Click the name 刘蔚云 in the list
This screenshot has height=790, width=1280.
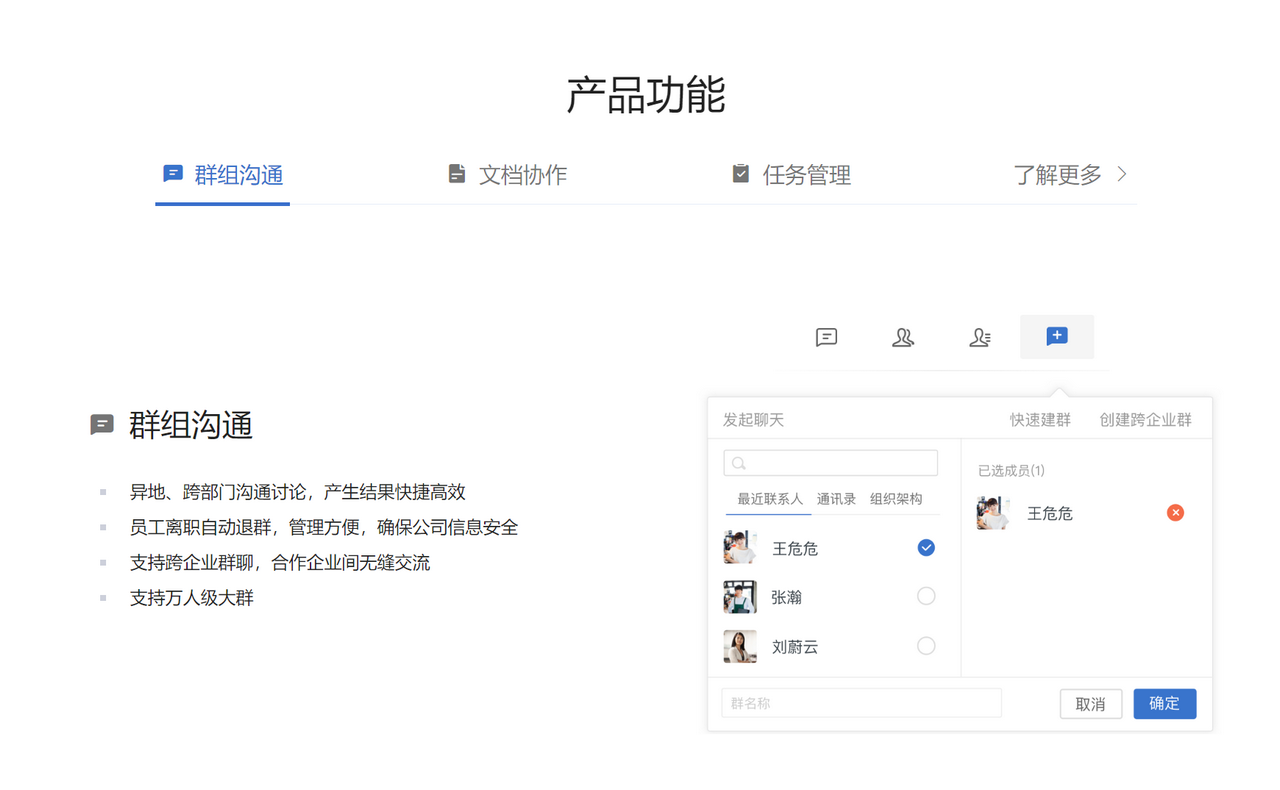(795, 647)
